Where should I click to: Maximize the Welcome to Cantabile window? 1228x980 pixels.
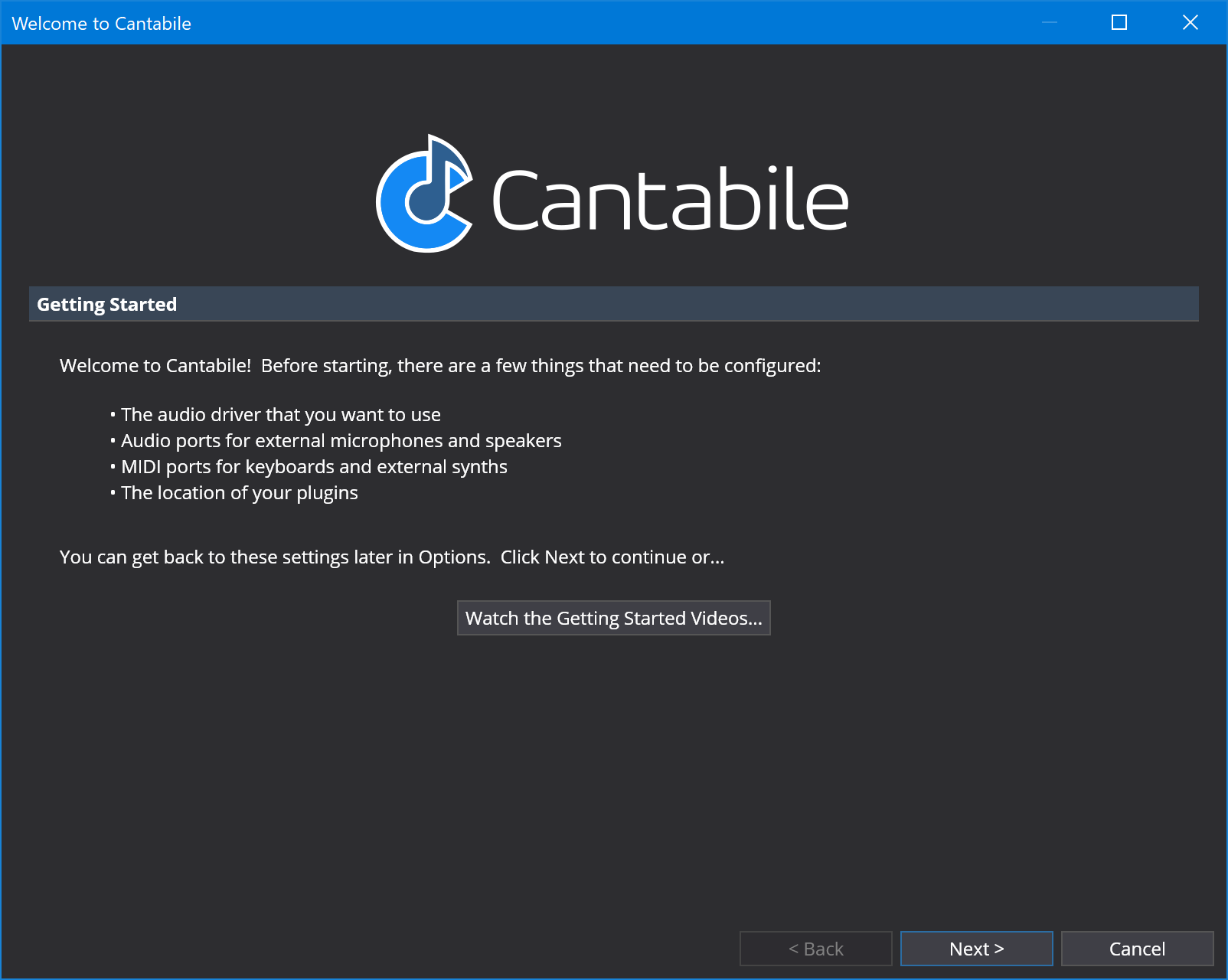(x=1119, y=22)
